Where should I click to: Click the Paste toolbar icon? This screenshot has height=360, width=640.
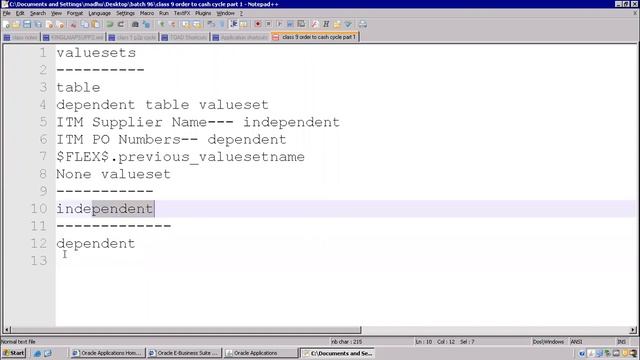coord(96,24)
